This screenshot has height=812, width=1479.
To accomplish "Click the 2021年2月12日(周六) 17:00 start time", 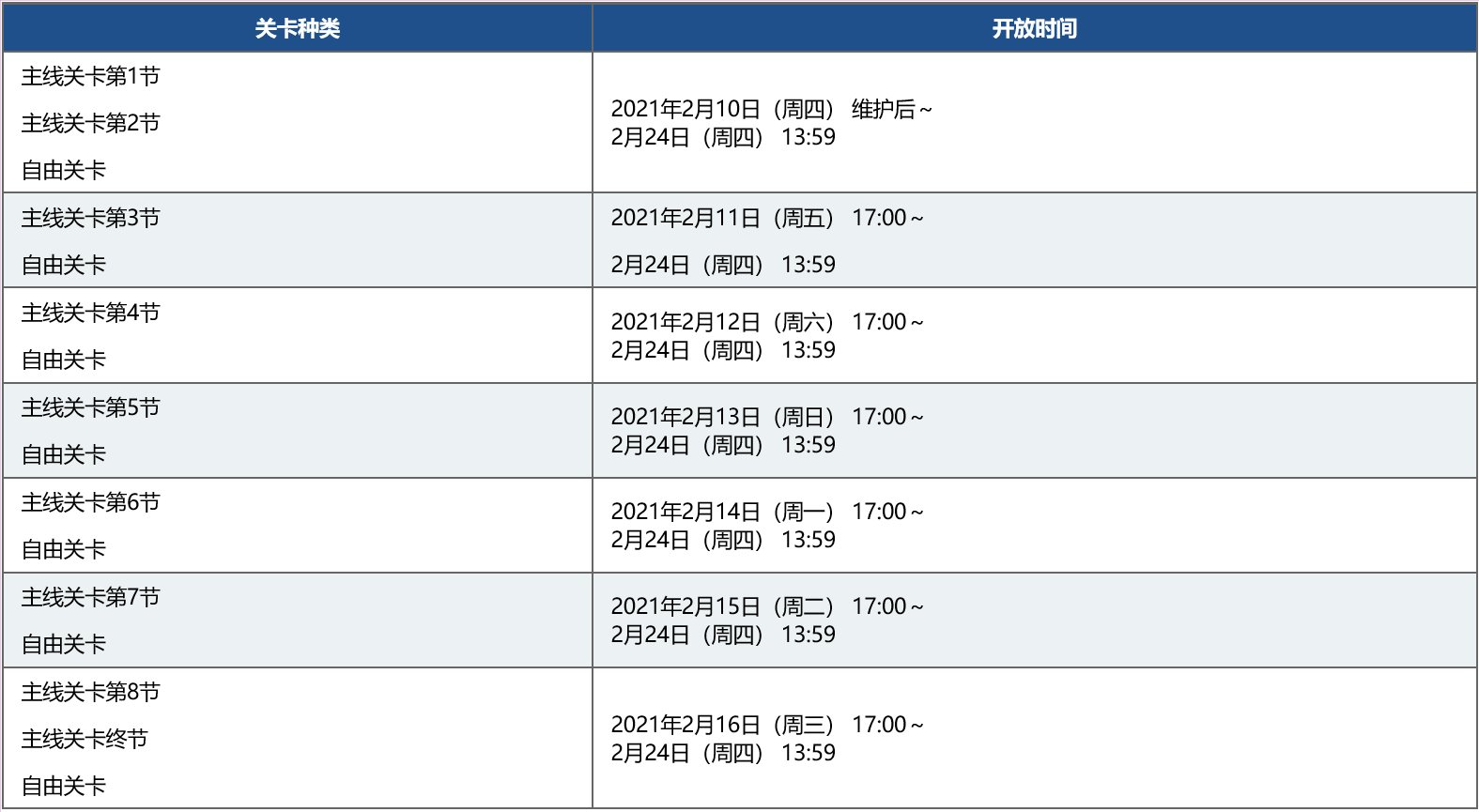I will point(767,322).
